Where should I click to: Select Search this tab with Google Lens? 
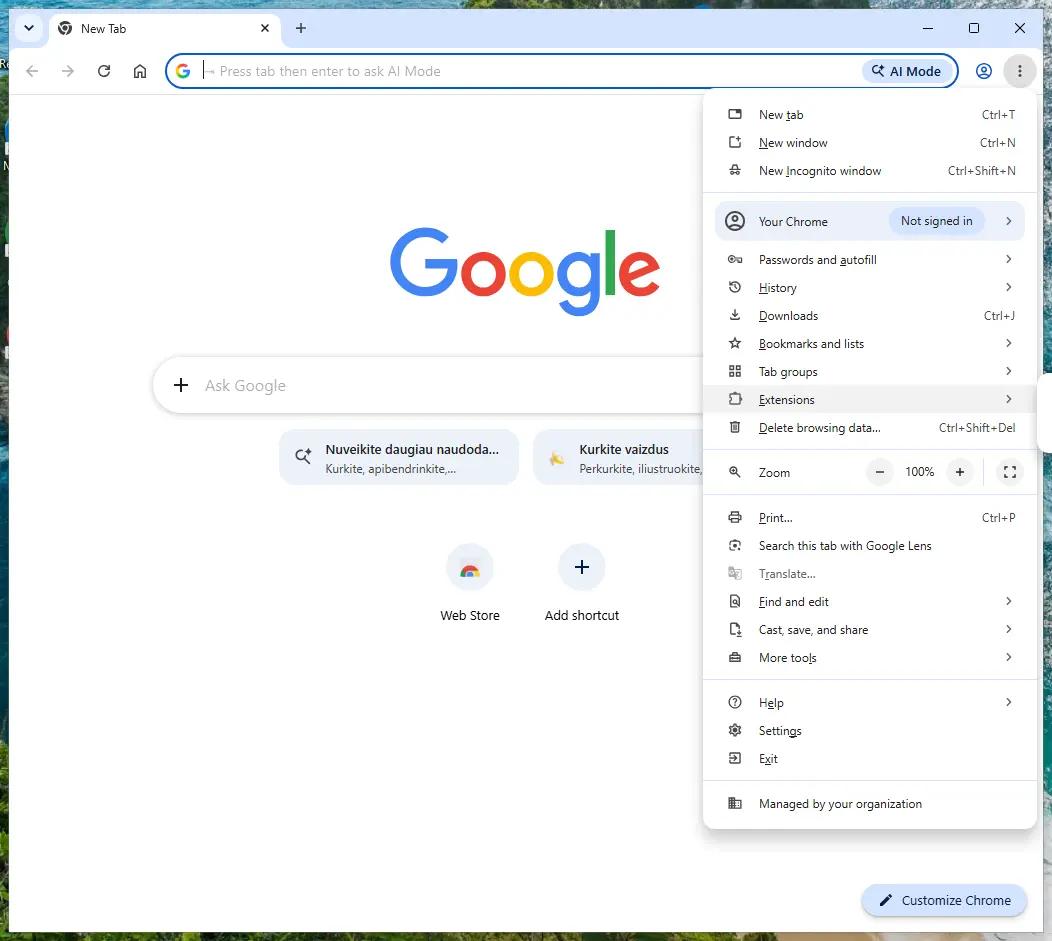[x=870, y=546]
